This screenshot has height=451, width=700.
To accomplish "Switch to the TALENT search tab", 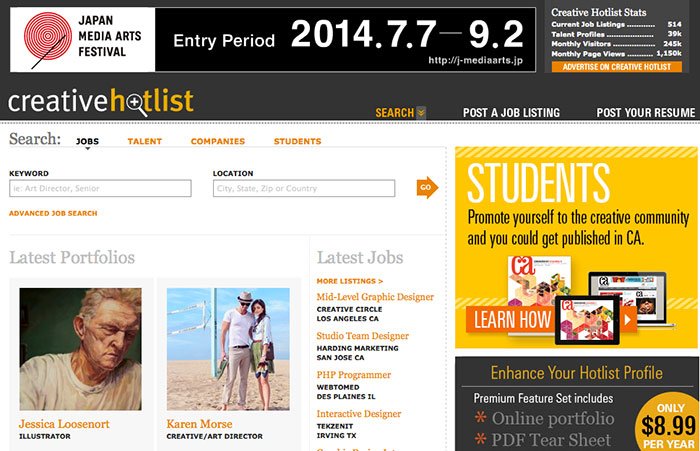I will 145,142.
